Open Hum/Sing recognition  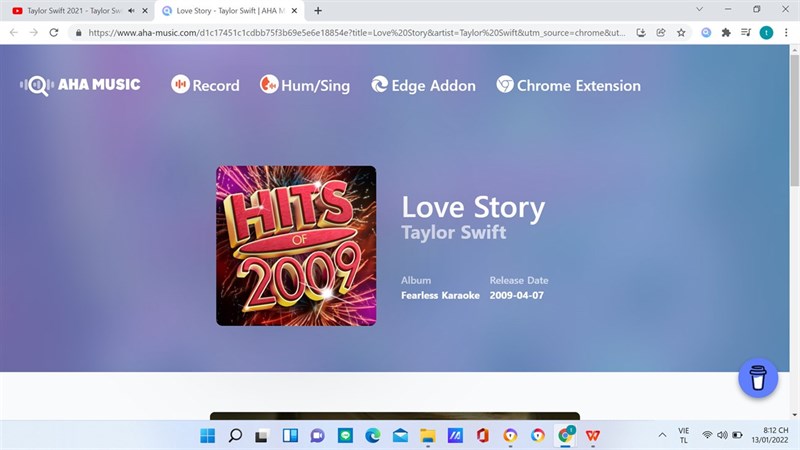pyautogui.click(x=305, y=85)
